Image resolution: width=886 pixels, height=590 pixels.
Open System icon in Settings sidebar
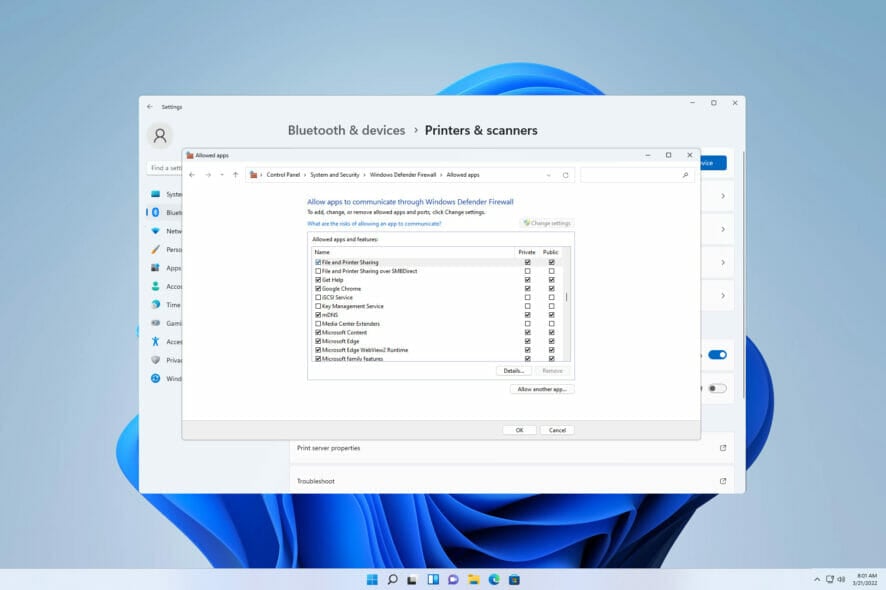point(155,194)
